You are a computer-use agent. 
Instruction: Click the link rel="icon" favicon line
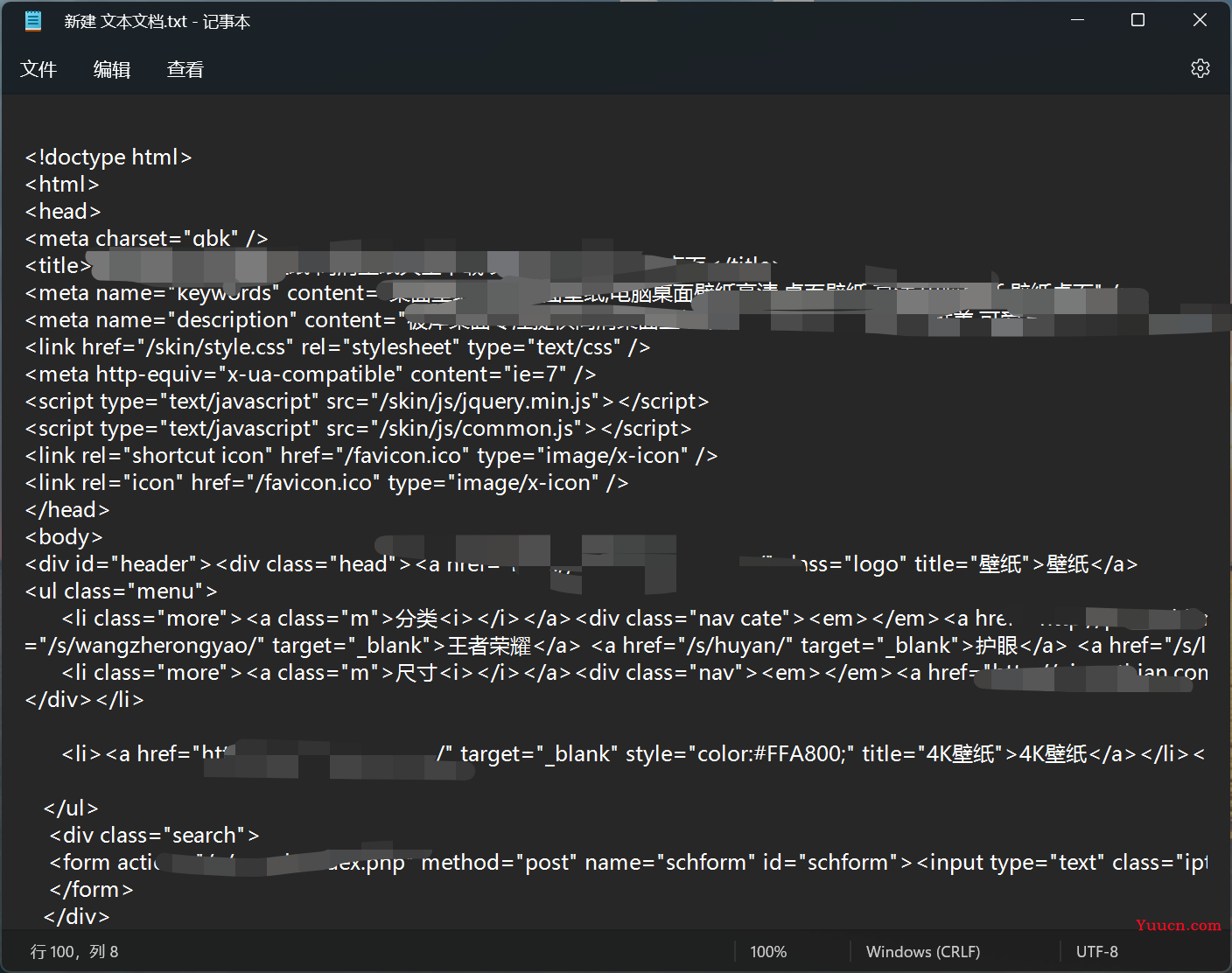(326, 482)
